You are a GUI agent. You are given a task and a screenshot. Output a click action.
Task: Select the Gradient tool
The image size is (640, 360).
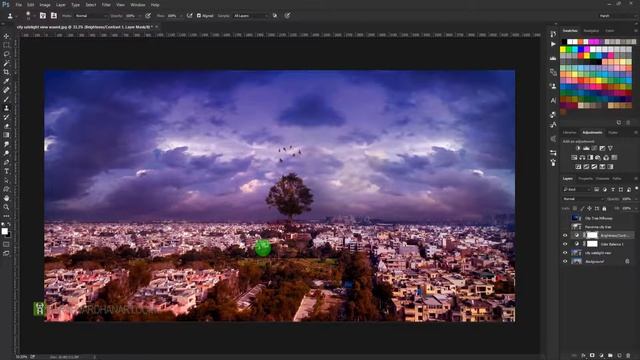6,135
